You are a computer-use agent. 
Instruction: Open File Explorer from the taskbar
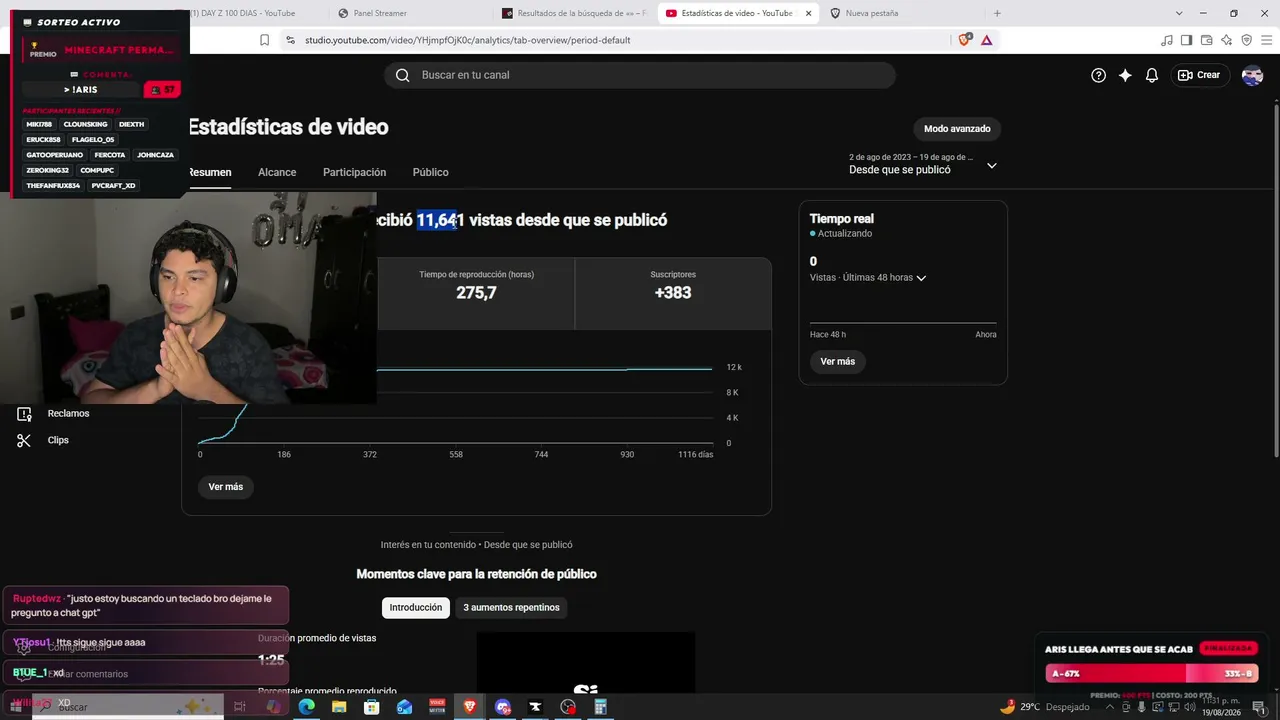[339, 707]
